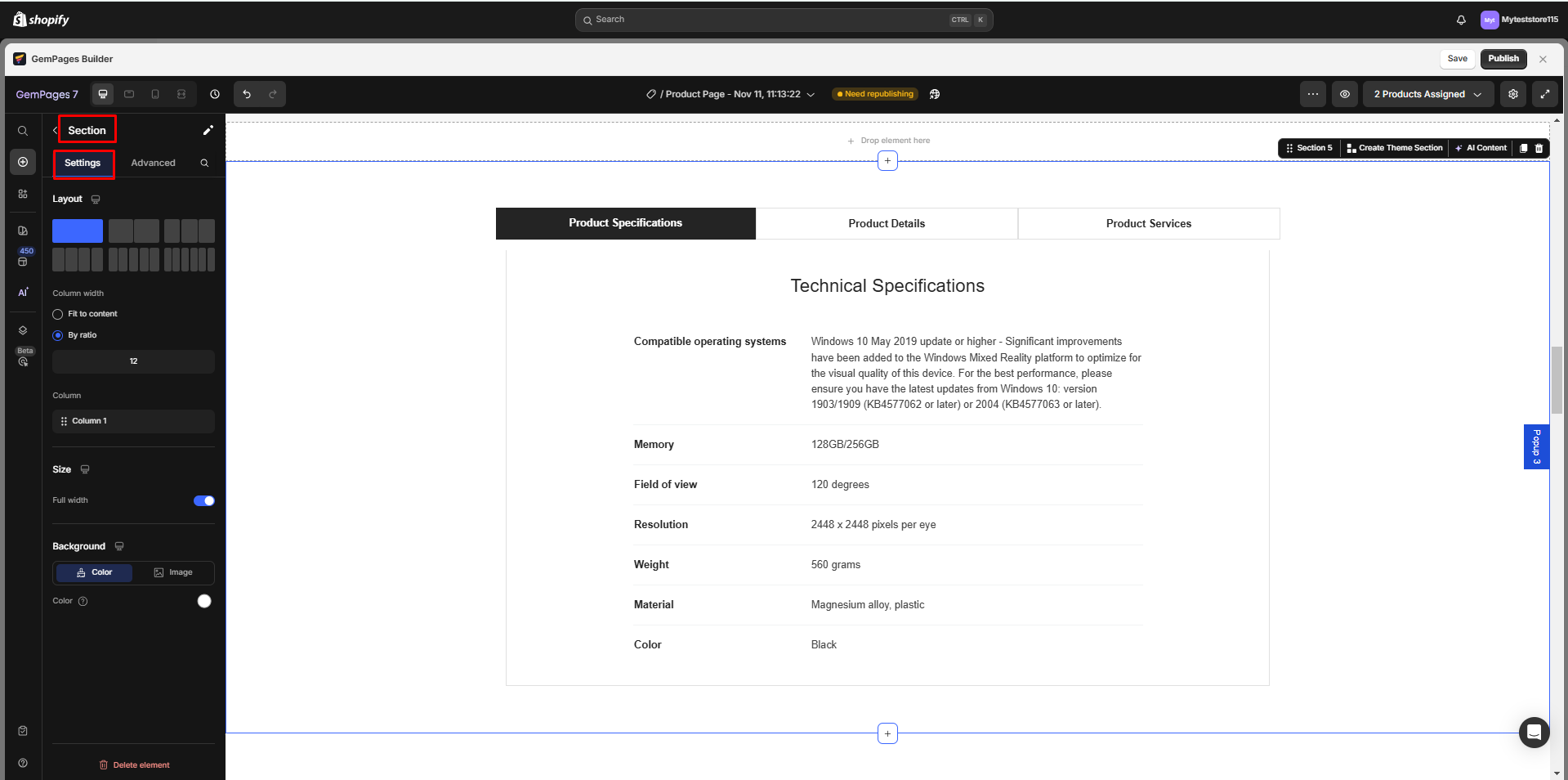Enable the Fit to content radio button

click(x=57, y=314)
